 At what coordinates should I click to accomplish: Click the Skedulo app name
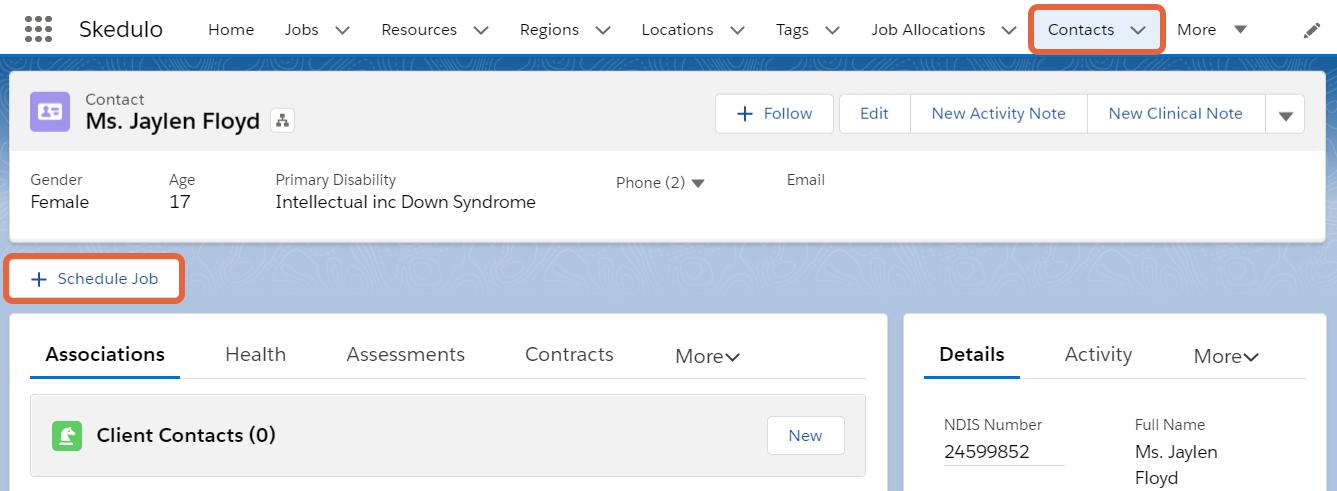coord(121,30)
